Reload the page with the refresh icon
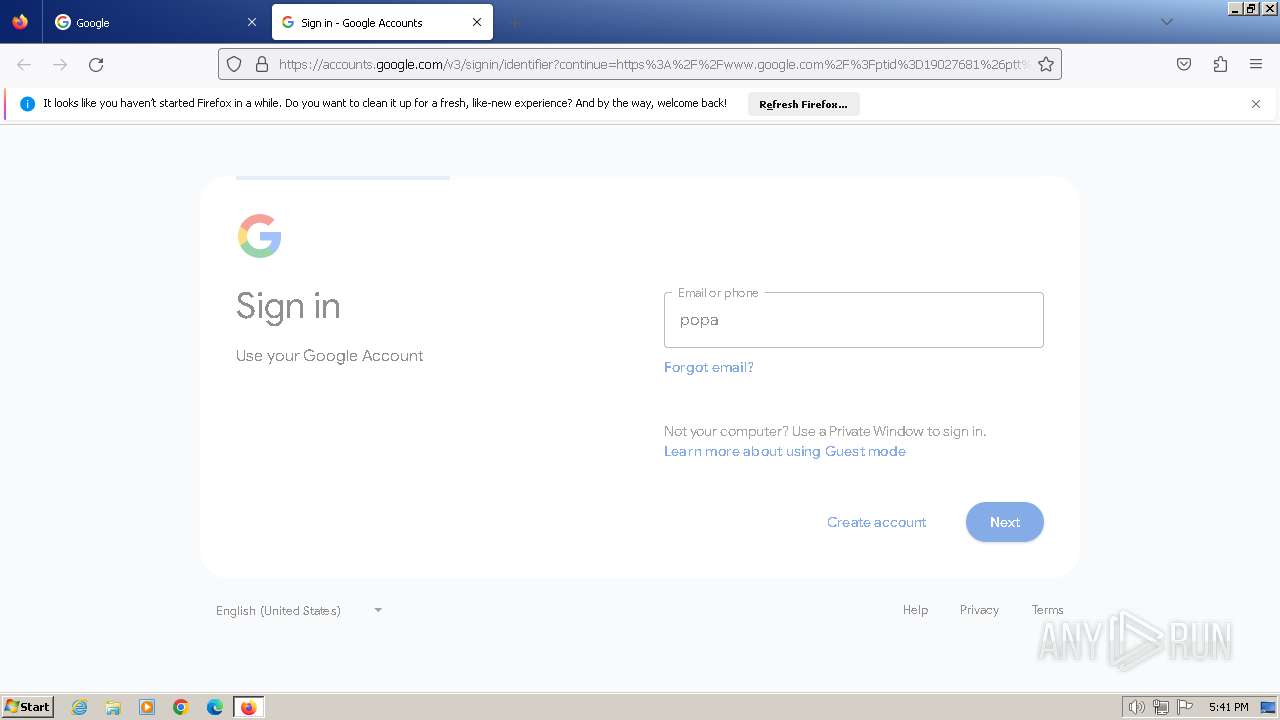This screenshot has width=1280, height=720. point(96,64)
